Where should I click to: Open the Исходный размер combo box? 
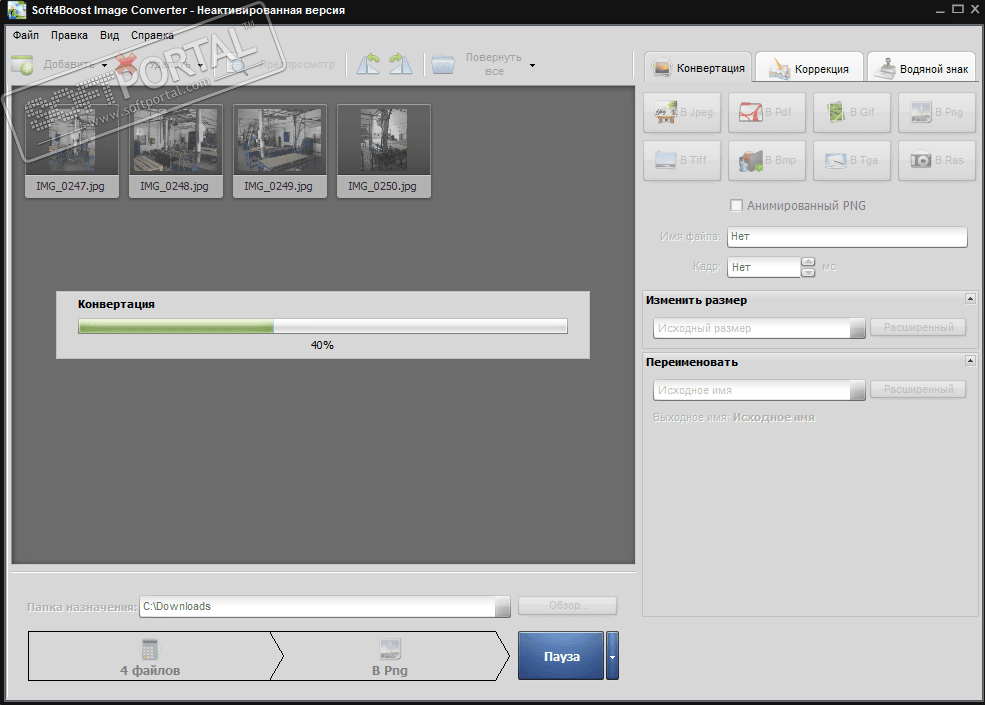pos(759,328)
